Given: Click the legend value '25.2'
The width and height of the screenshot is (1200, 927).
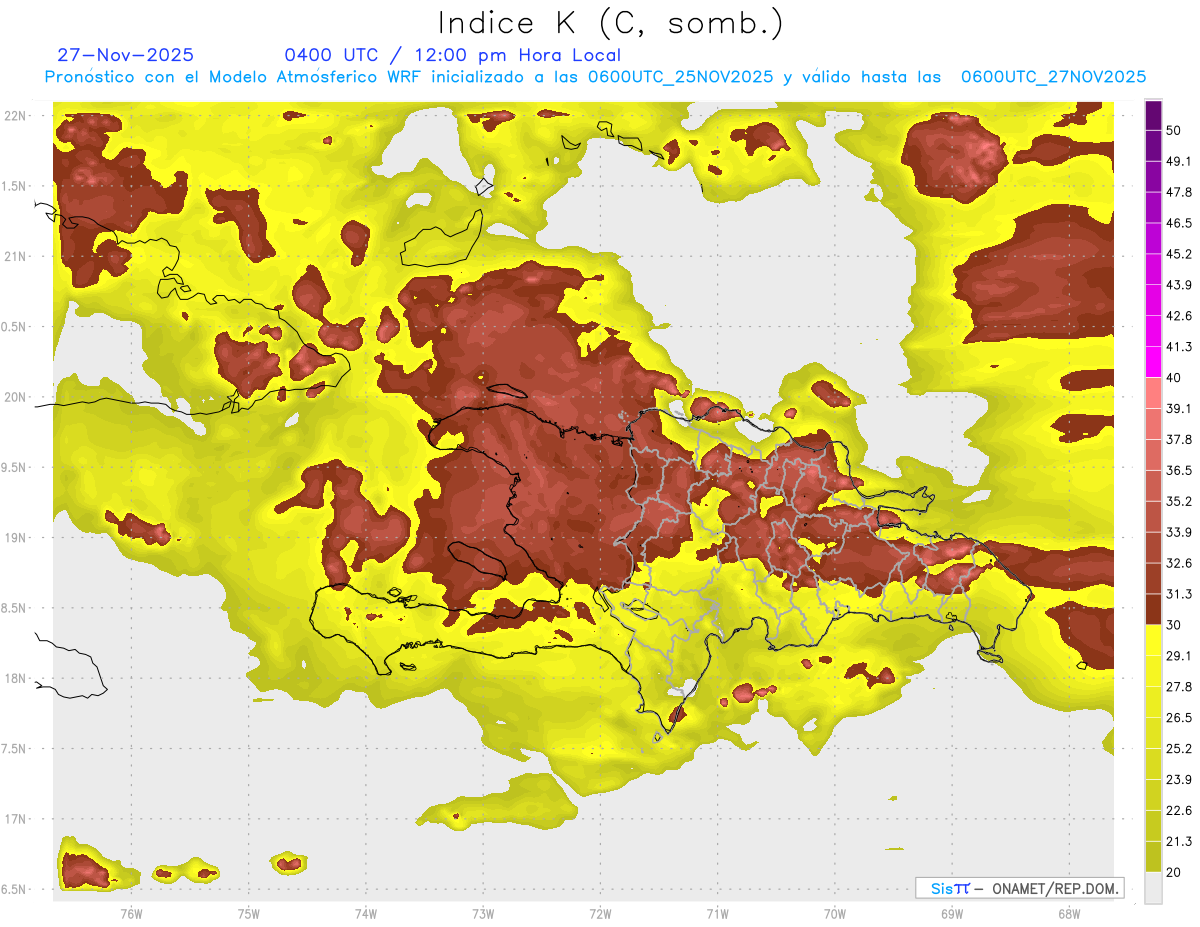Looking at the screenshot, I should [x=1179, y=749].
